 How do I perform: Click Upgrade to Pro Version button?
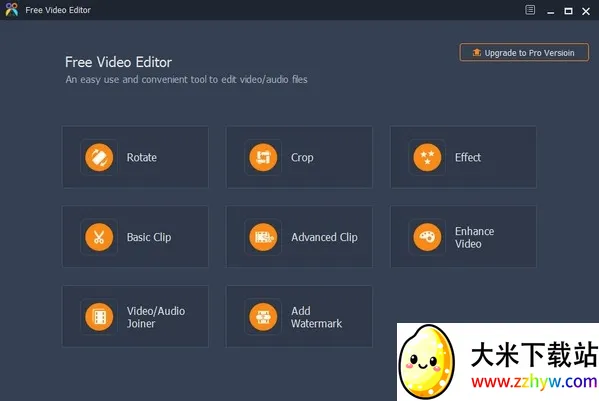524,52
